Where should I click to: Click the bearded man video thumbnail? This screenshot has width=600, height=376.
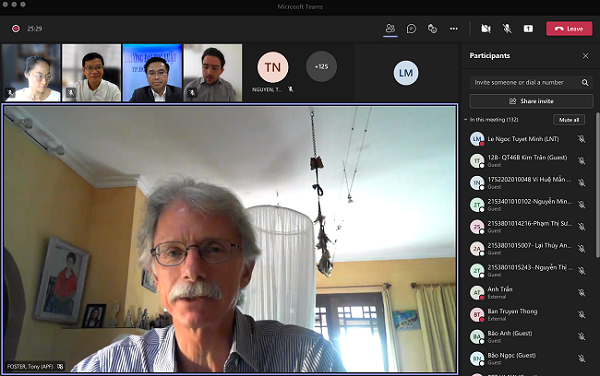click(213, 73)
